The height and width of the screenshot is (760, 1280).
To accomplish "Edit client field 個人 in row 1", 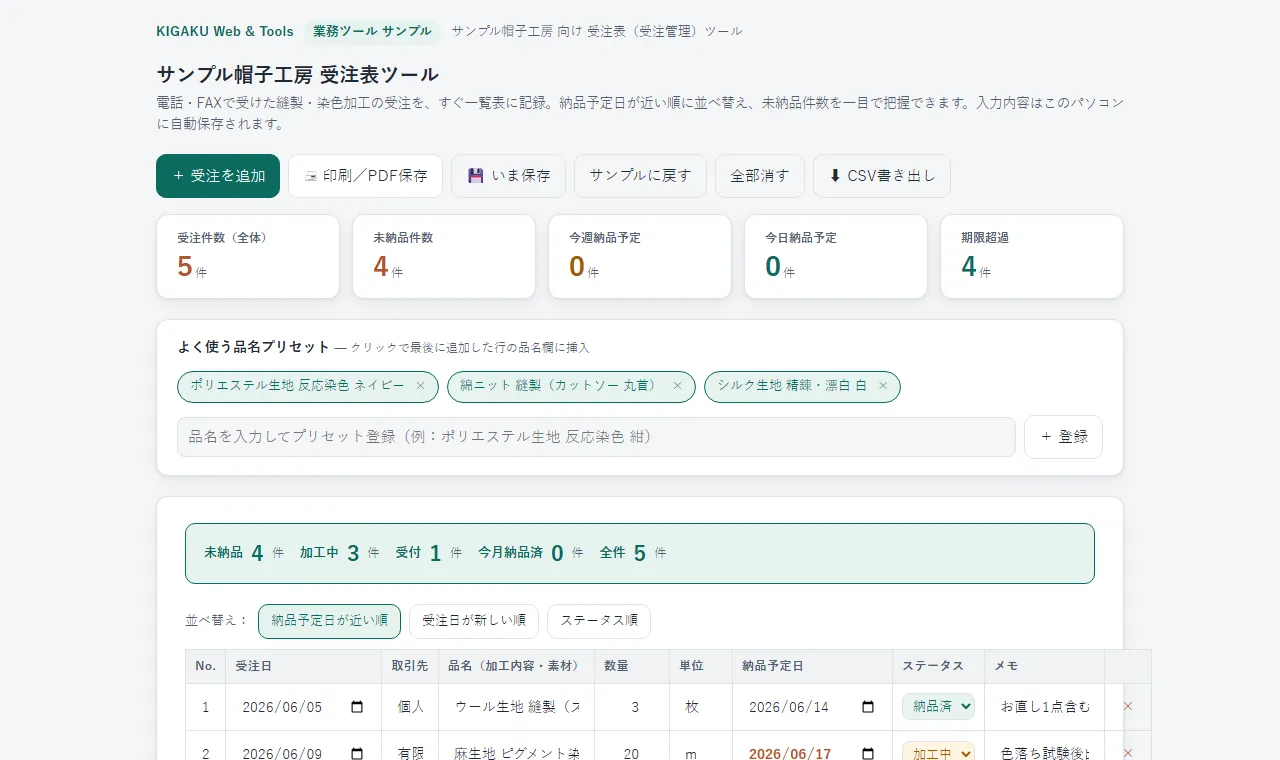I will pos(411,707).
